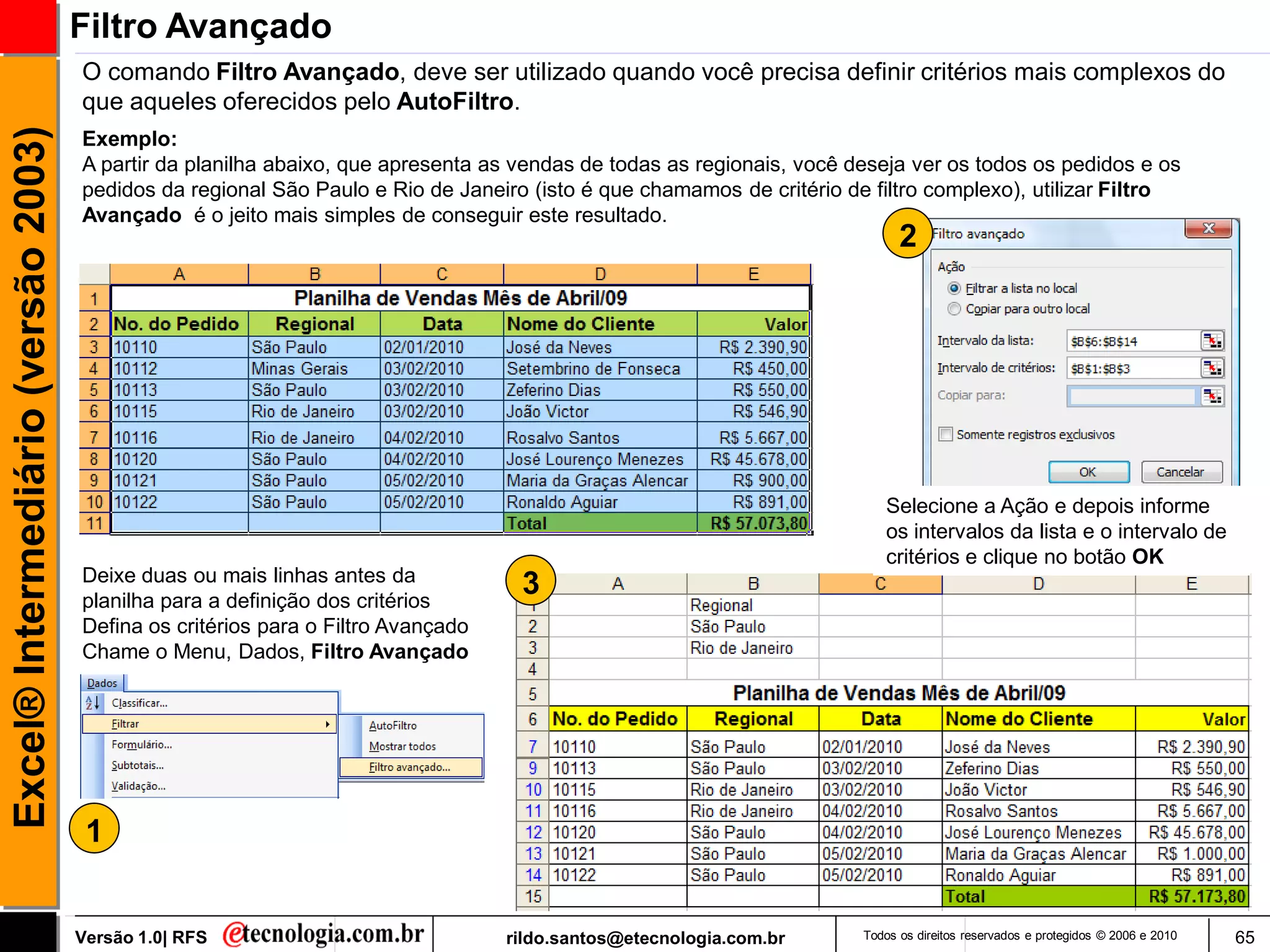Click criteria cell 'São Paulo' in row 2

tap(753, 627)
